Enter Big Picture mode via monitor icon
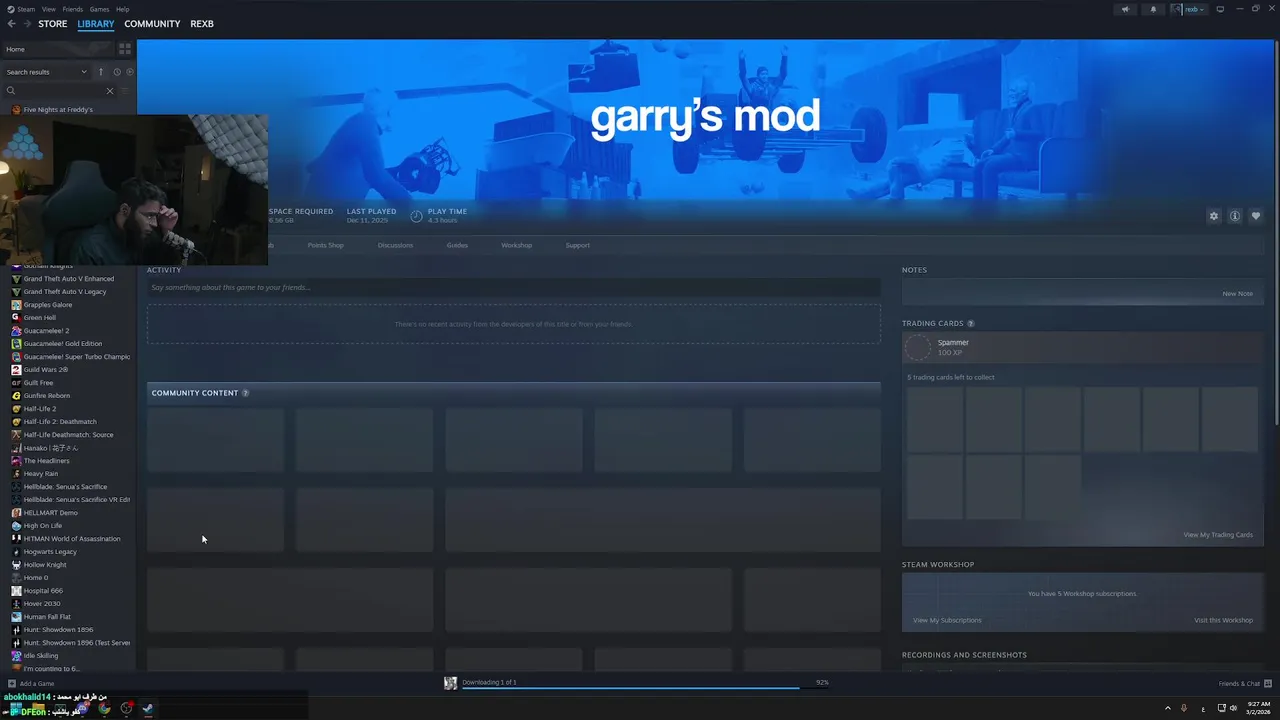 [x=1220, y=9]
